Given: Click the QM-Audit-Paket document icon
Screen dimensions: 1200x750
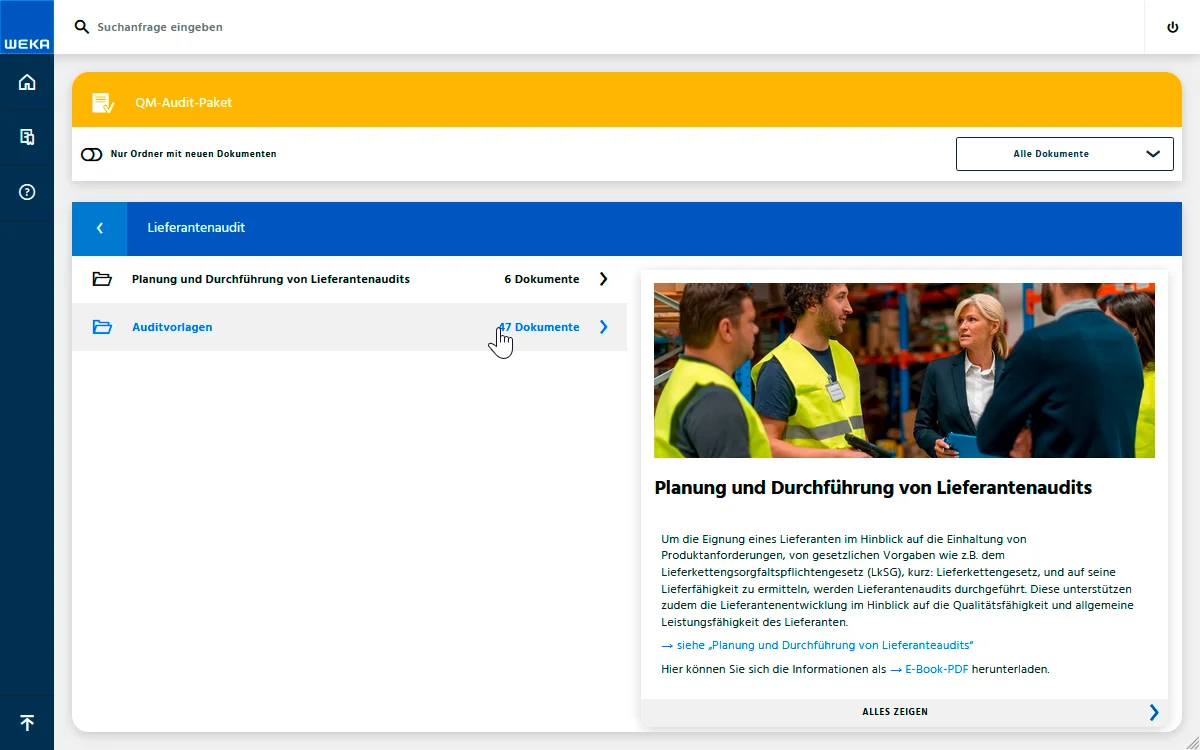Looking at the screenshot, I should [101, 101].
